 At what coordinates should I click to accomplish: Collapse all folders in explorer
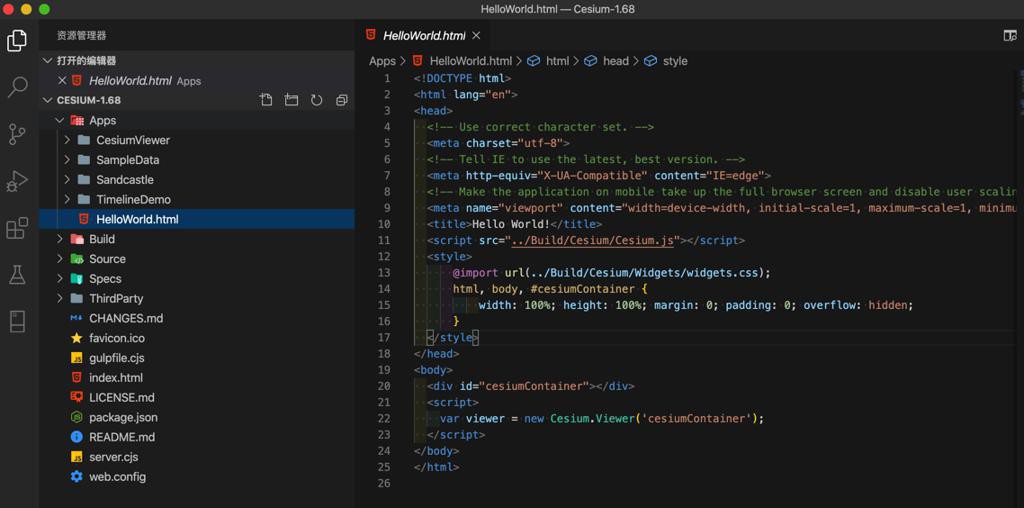pyautogui.click(x=342, y=100)
